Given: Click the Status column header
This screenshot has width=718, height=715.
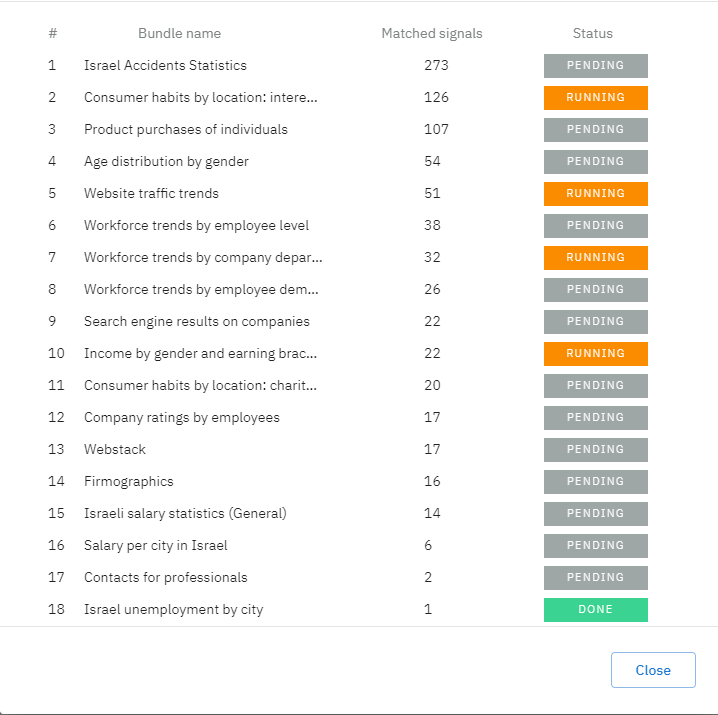Looking at the screenshot, I should pyautogui.click(x=593, y=33).
